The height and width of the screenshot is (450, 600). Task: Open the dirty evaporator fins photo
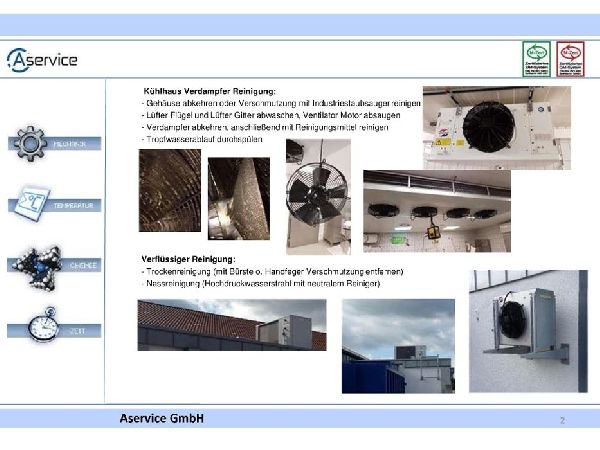(x=238, y=192)
